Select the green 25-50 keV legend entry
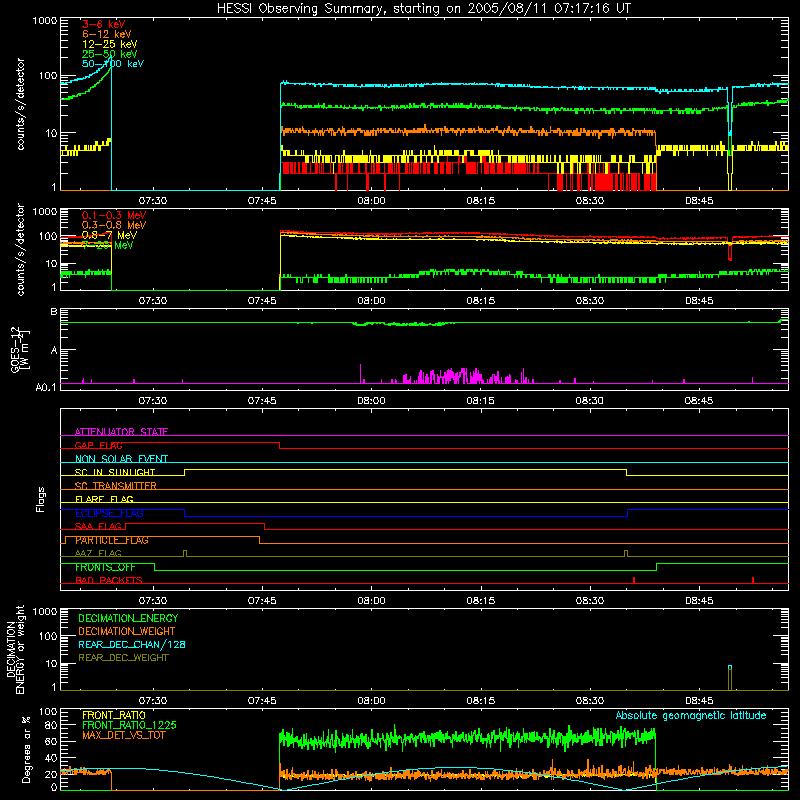 tap(110, 54)
